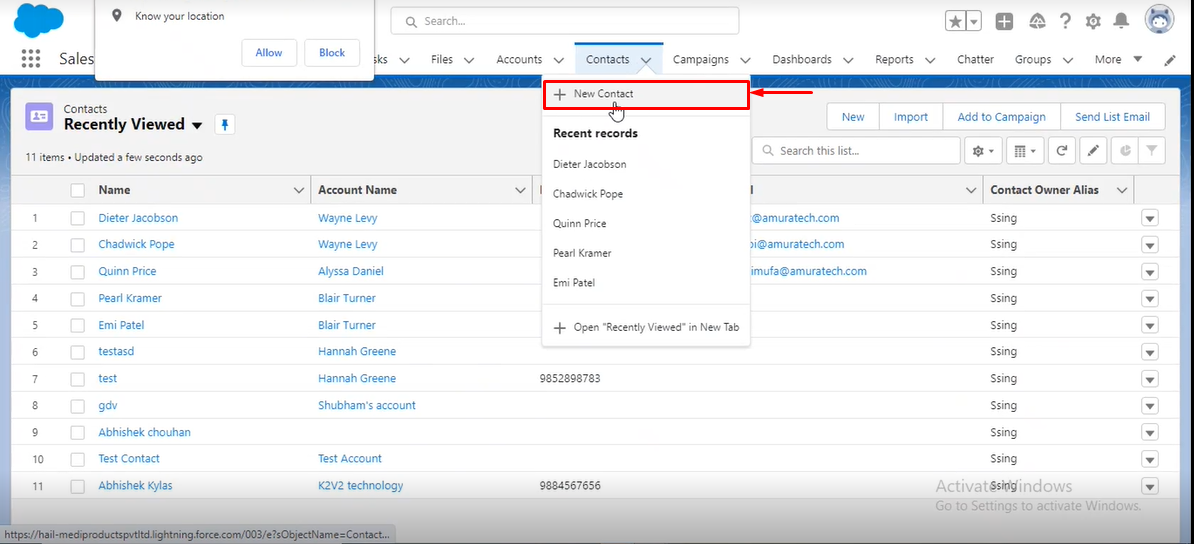Click the pencil icon to edit navigation bar
Viewport: 1194px width, 544px height.
point(1170,59)
